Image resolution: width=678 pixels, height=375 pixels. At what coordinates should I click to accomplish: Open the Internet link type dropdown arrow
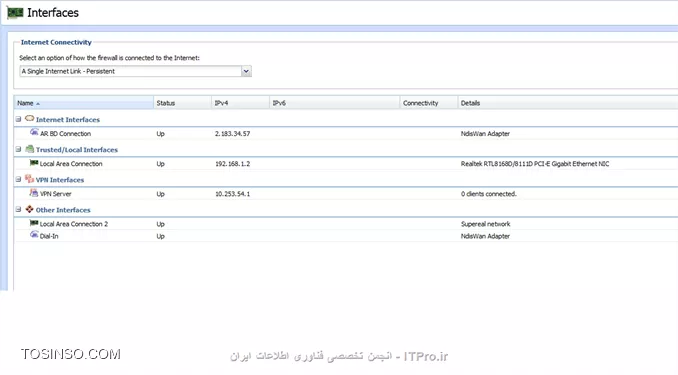tap(246, 71)
